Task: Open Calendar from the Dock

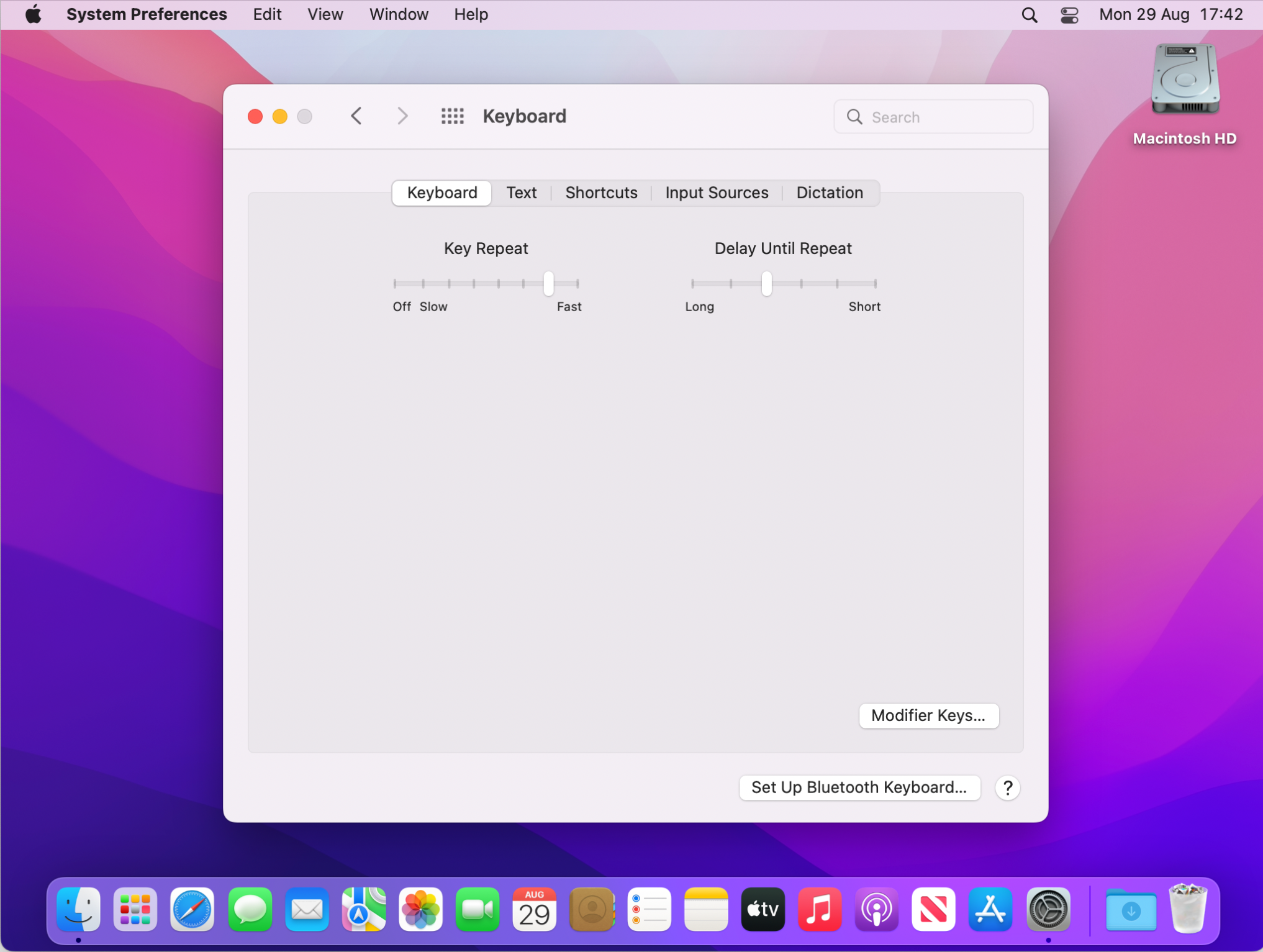Action: (x=535, y=909)
